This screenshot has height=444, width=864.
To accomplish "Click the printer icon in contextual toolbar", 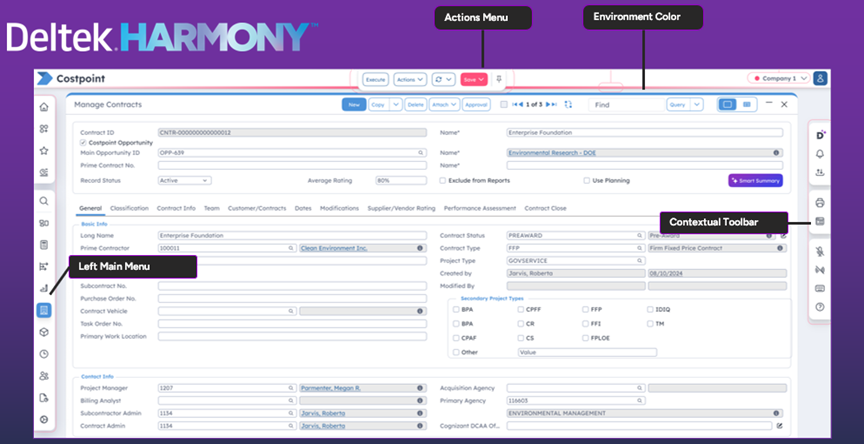I will (x=820, y=203).
